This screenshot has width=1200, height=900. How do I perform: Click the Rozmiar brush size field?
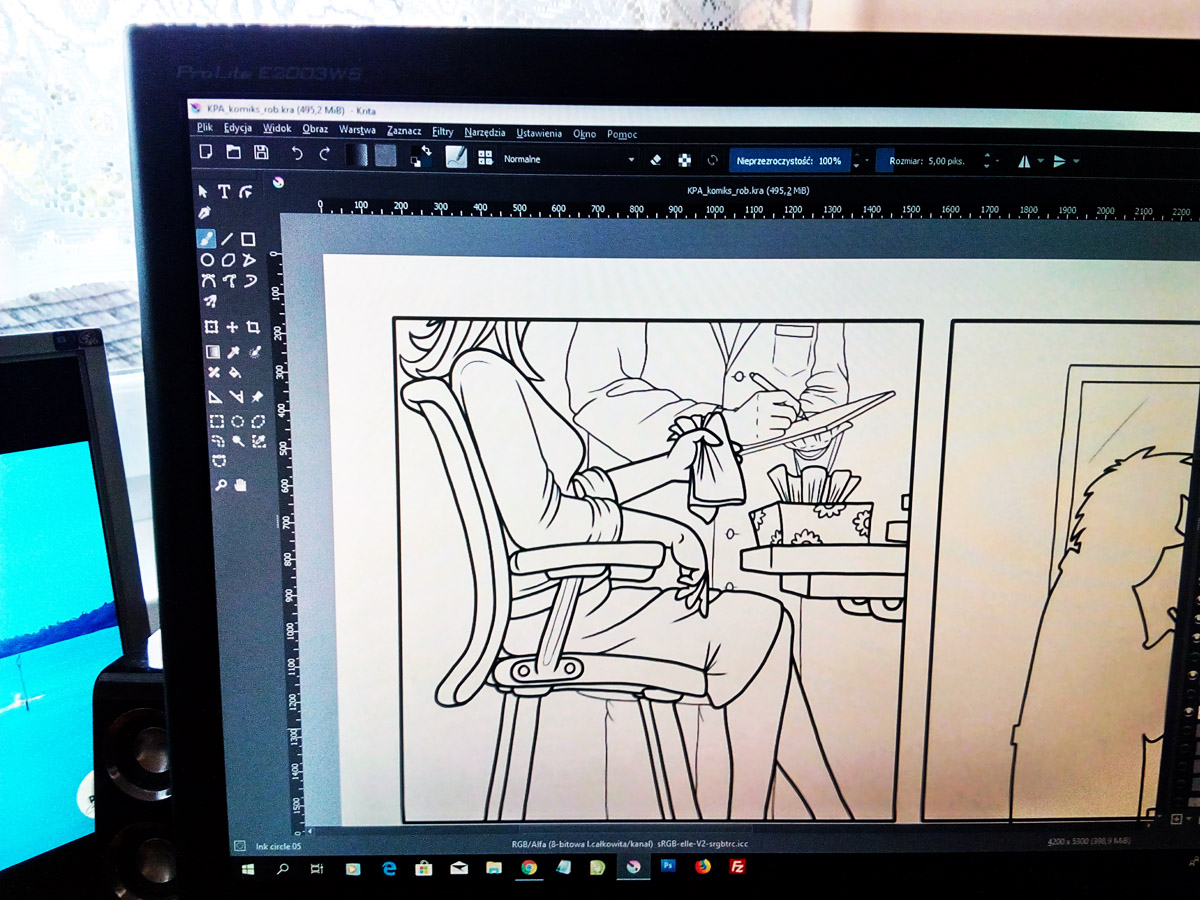tap(930, 161)
